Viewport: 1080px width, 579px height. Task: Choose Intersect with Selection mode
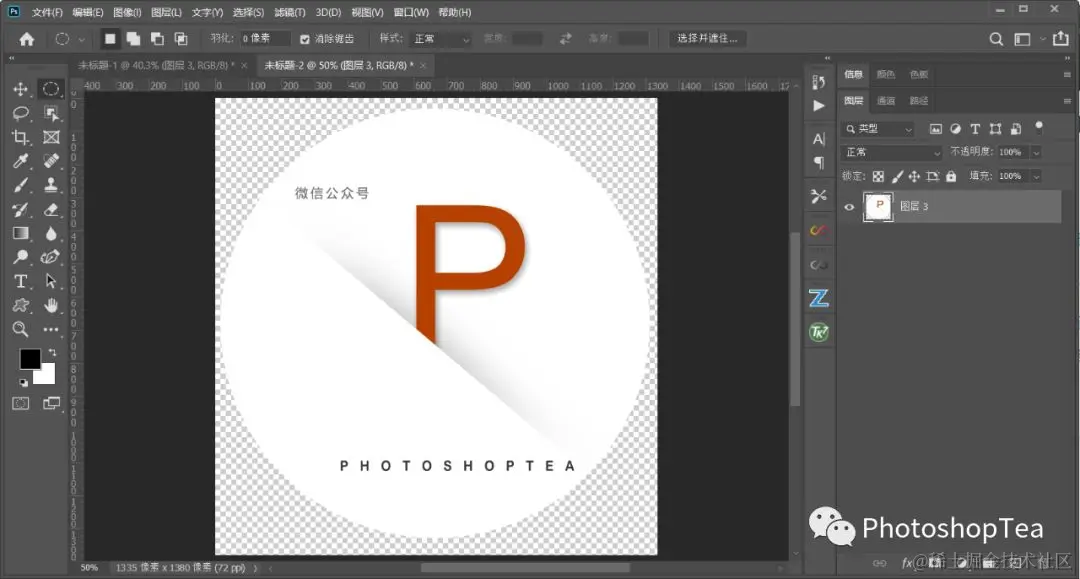(x=180, y=39)
